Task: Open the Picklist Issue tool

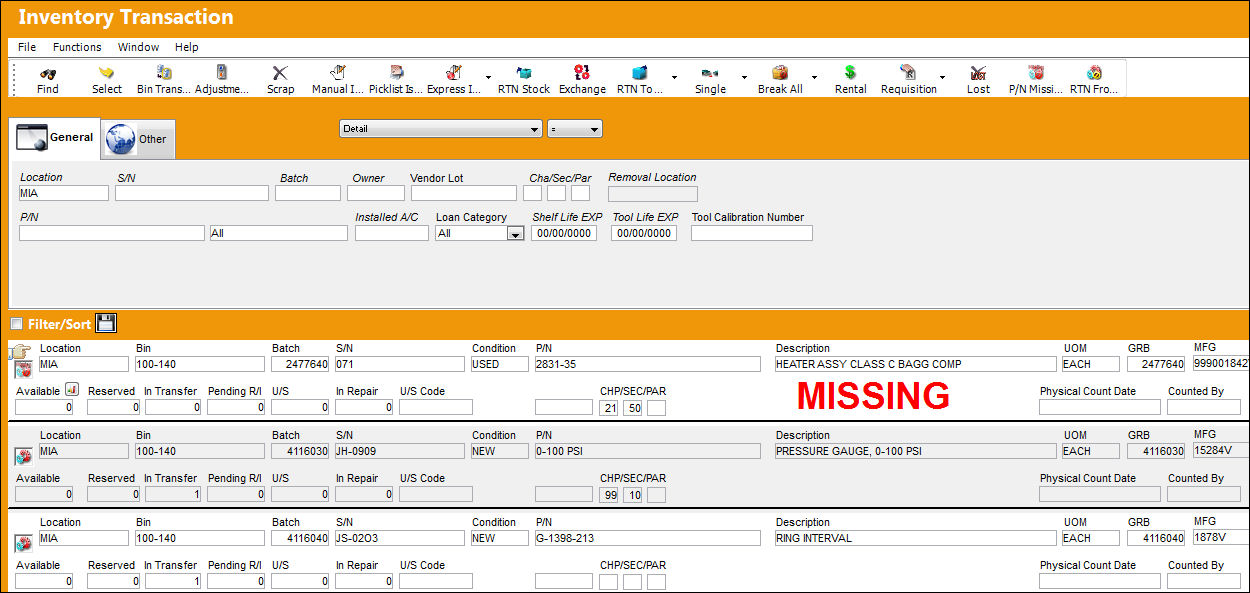Action: 396,73
